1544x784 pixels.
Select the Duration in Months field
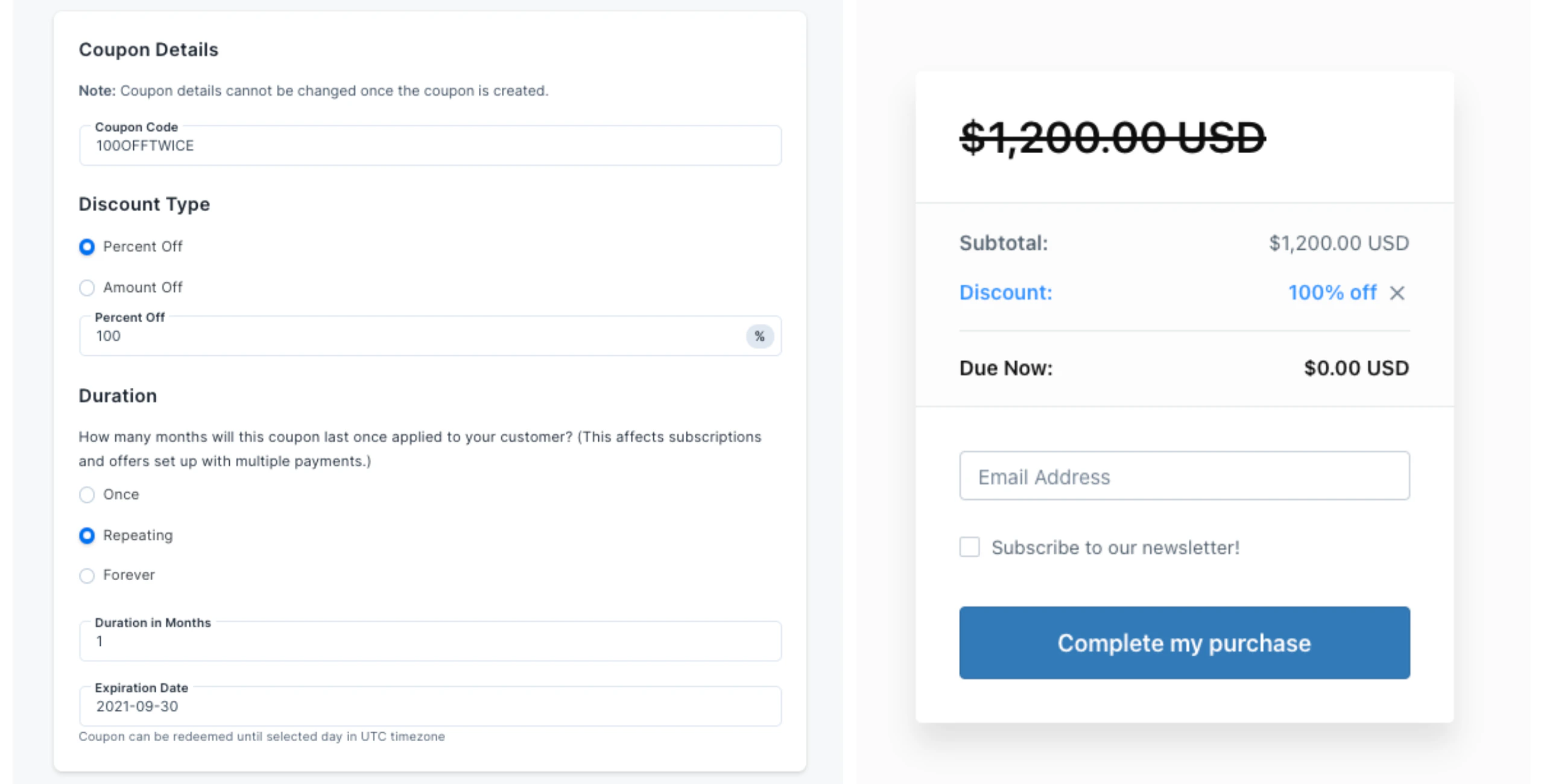click(430, 641)
